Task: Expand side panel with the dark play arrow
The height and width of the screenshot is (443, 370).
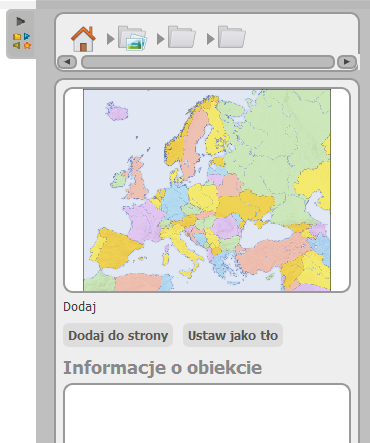Action: [x=21, y=22]
